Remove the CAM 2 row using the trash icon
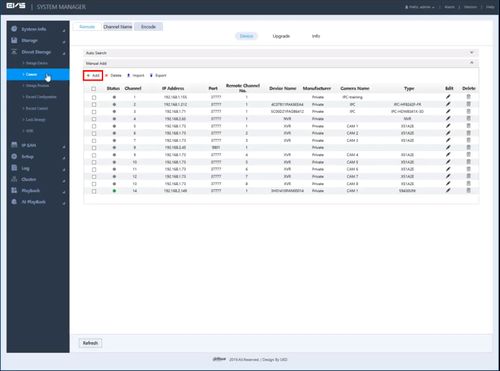Screen dimensions: 500x371 coord(468,133)
